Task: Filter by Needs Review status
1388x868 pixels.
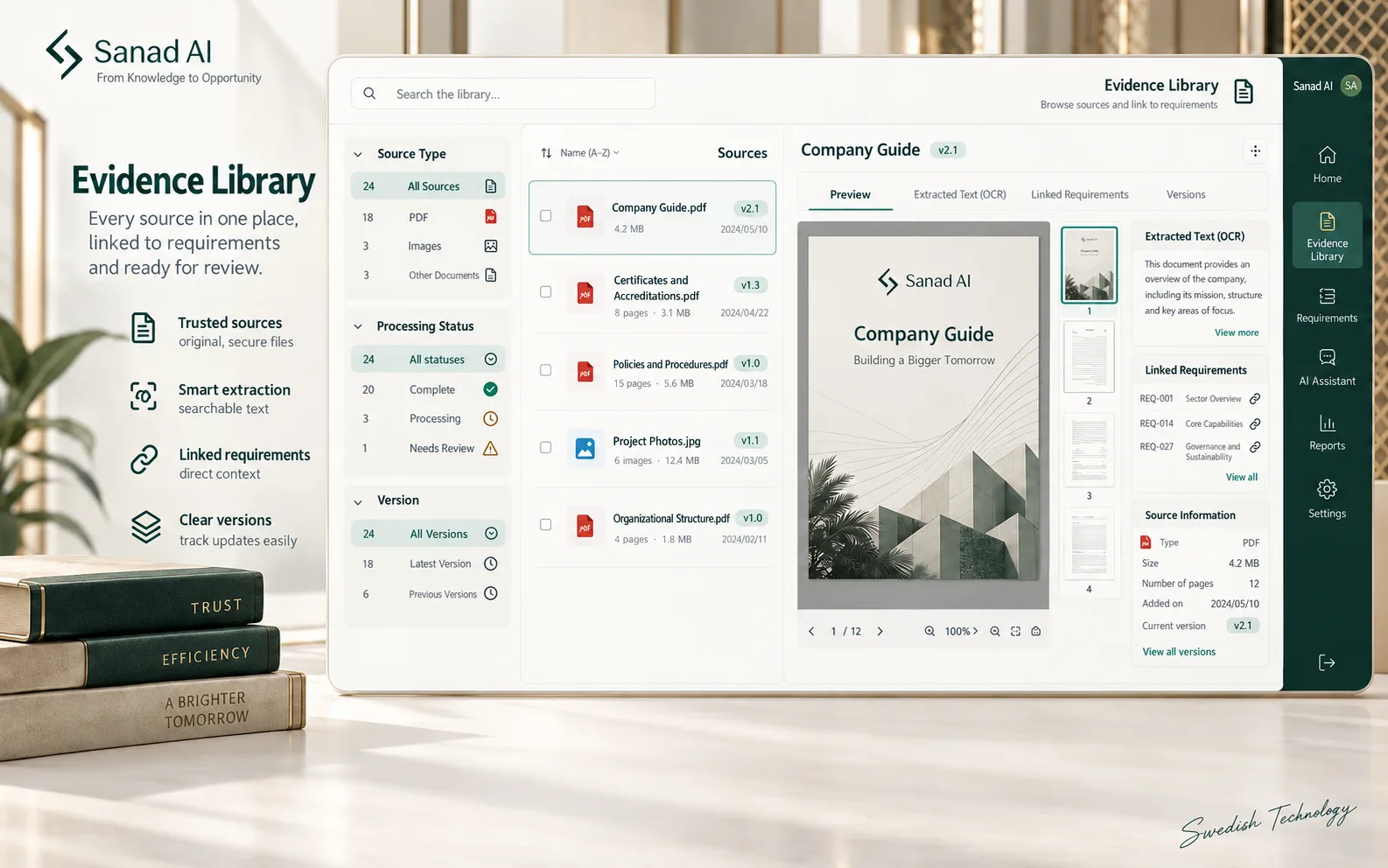Action: click(429, 448)
